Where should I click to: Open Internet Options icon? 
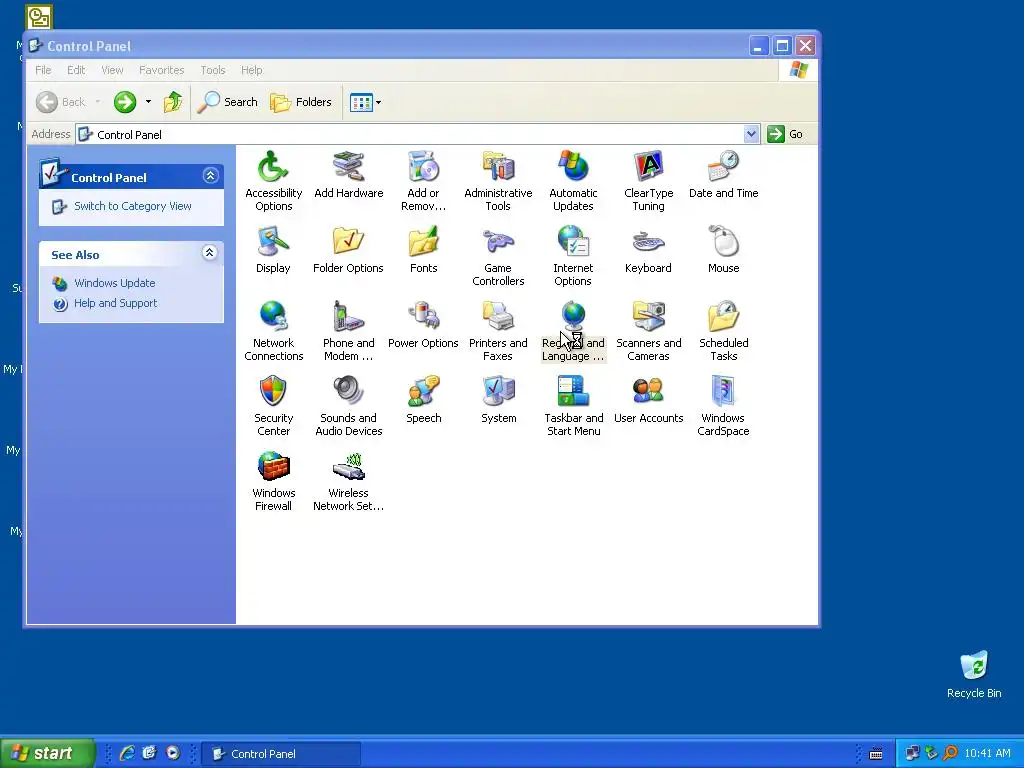(x=573, y=256)
